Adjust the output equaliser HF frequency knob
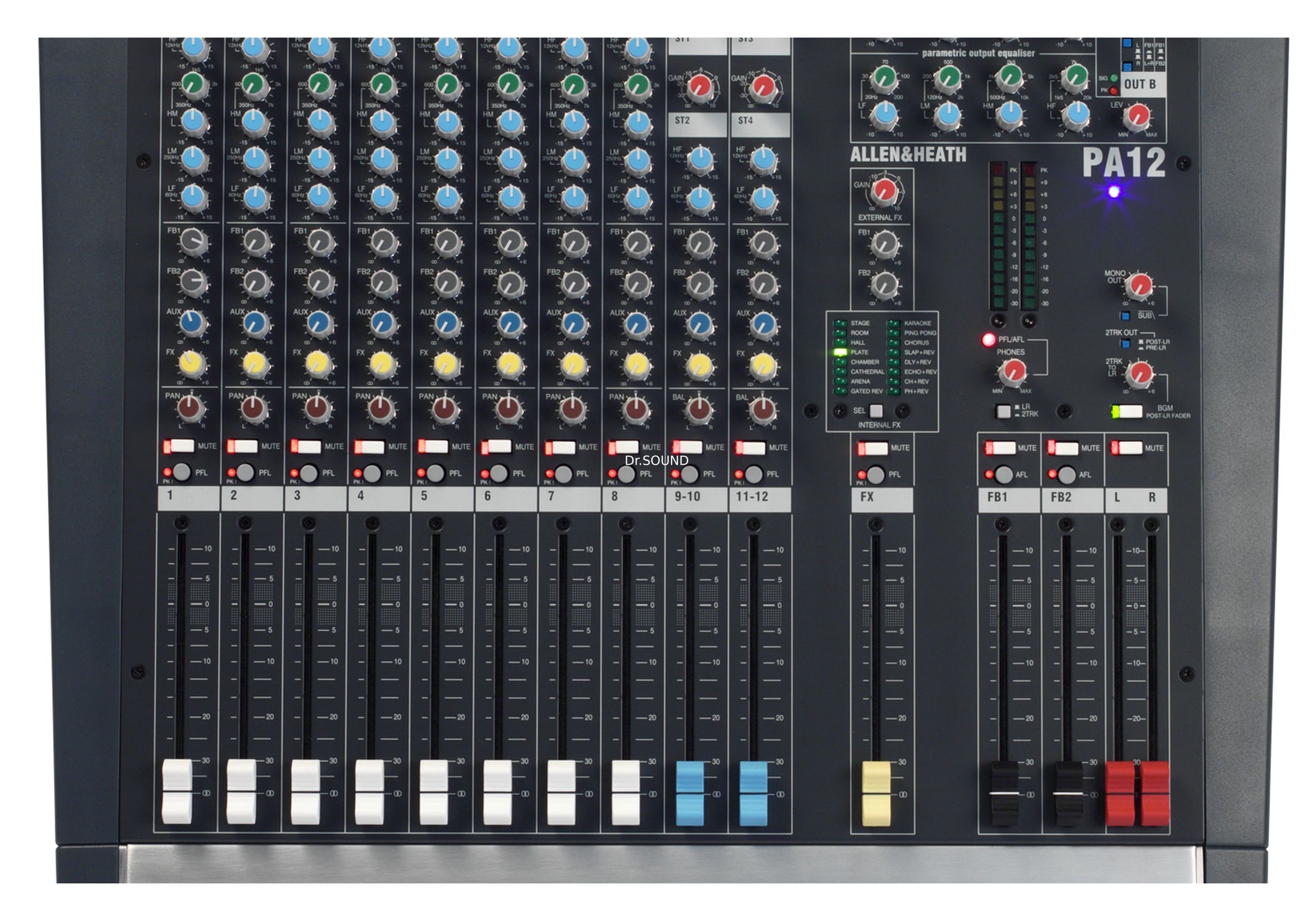The width and height of the screenshot is (1316, 921). [x=1075, y=78]
